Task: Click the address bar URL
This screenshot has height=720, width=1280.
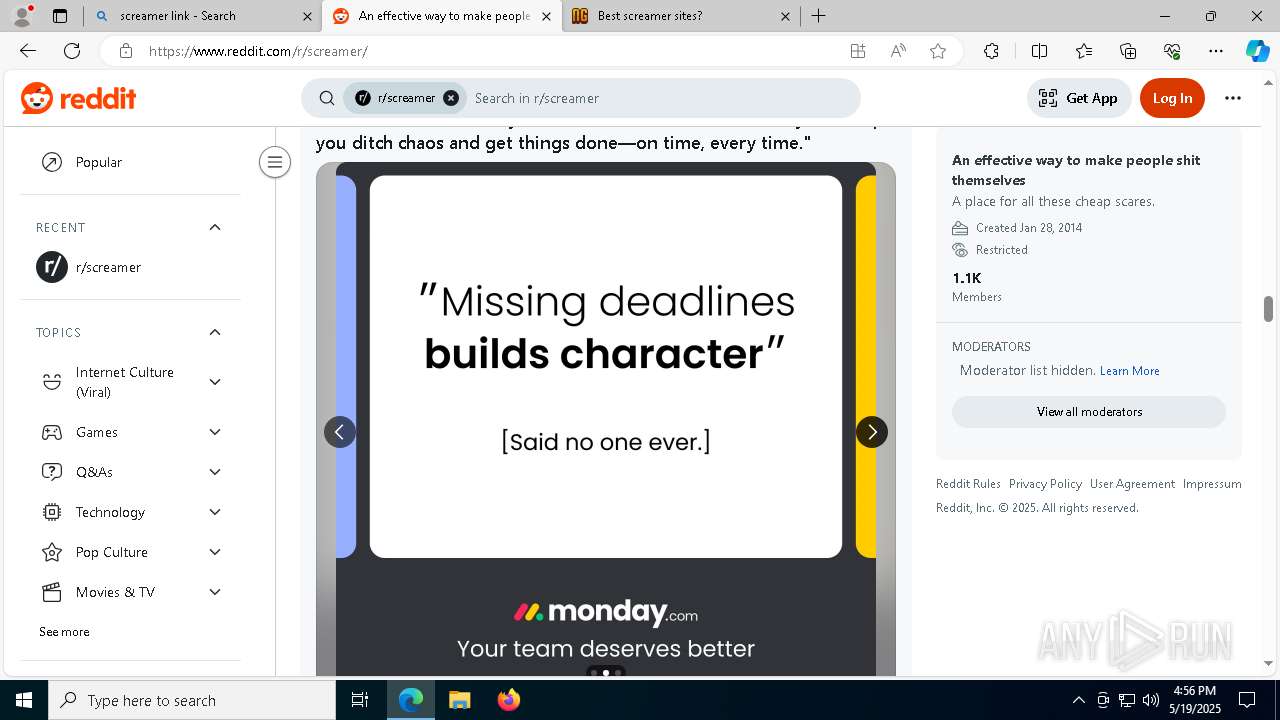Action: pyautogui.click(x=258, y=51)
